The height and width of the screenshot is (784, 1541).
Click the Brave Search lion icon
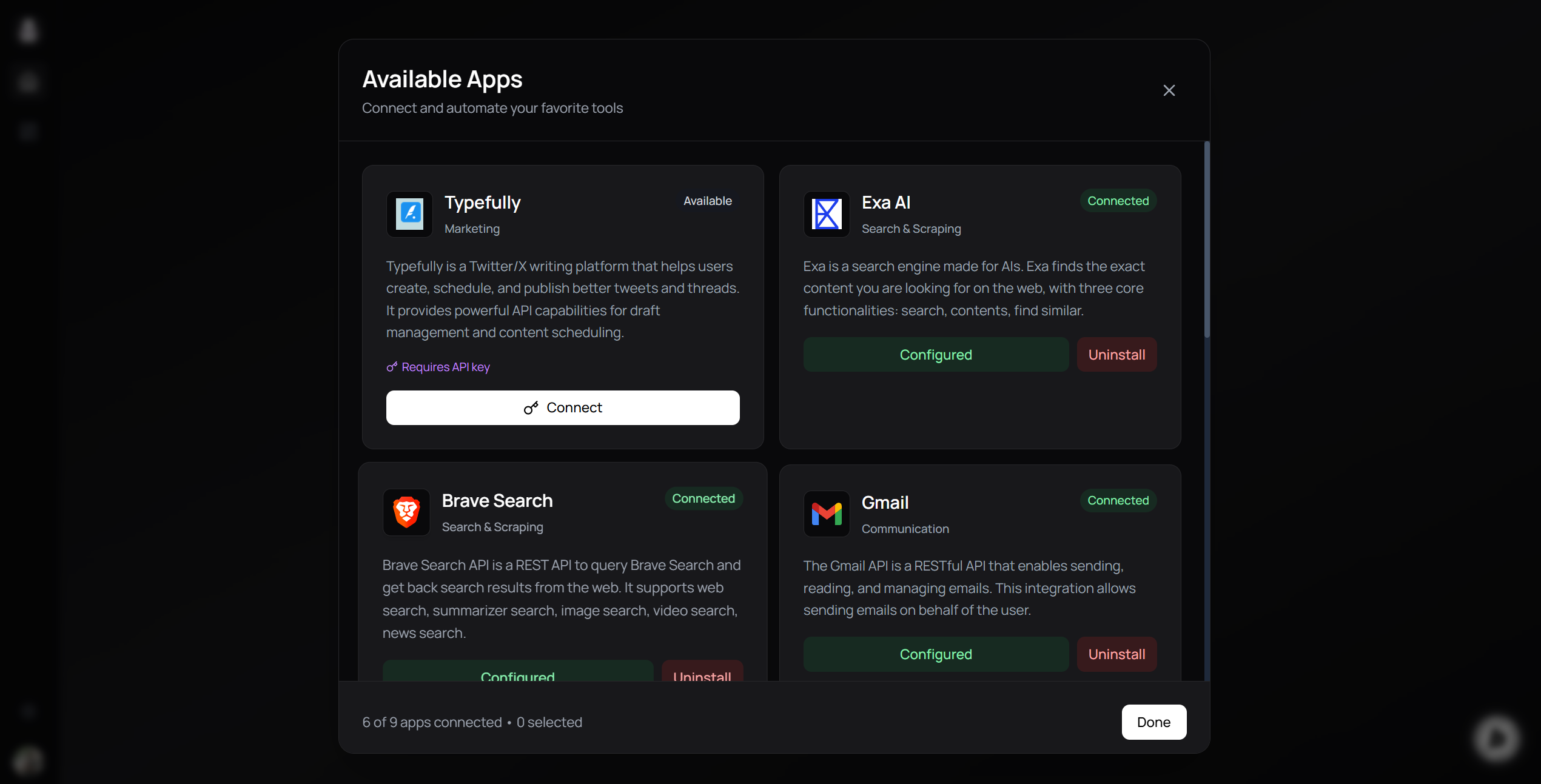406,512
